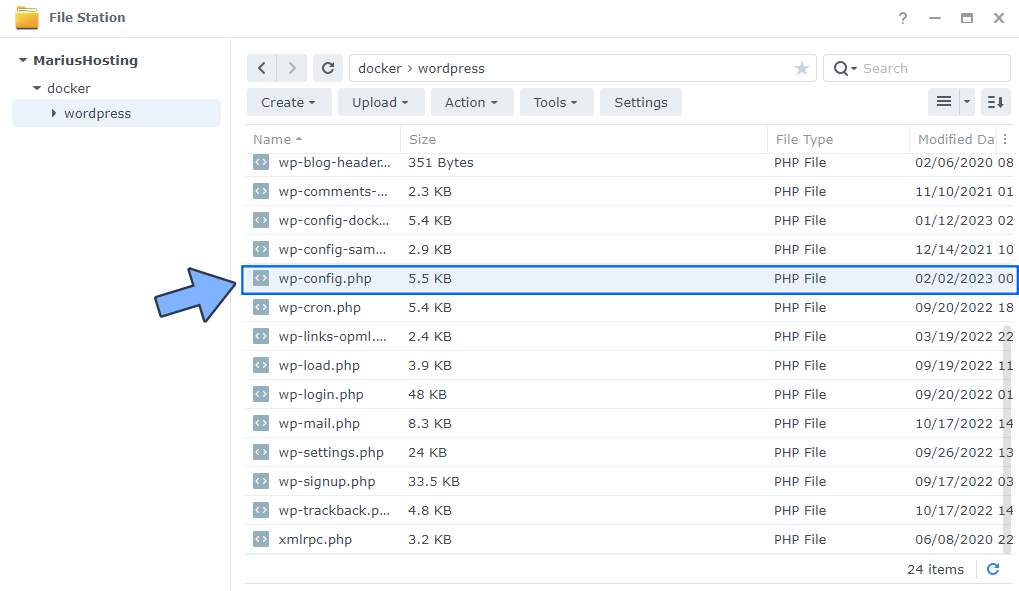The width and height of the screenshot is (1019, 591).
Task: Click the File Station folder logo
Action: point(27,18)
